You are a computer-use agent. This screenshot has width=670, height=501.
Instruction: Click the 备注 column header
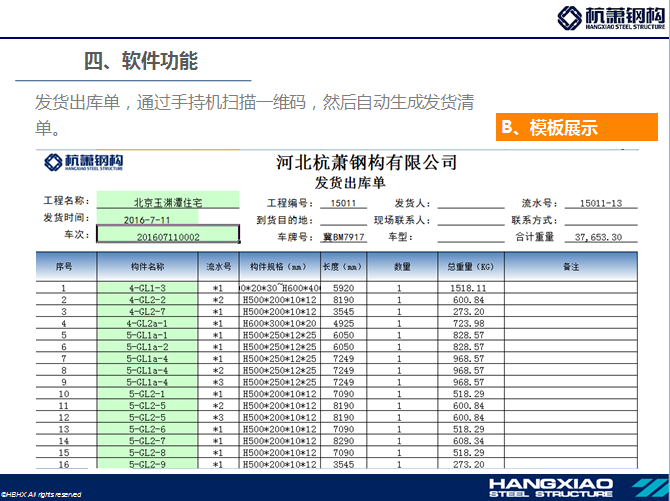[571, 267]
